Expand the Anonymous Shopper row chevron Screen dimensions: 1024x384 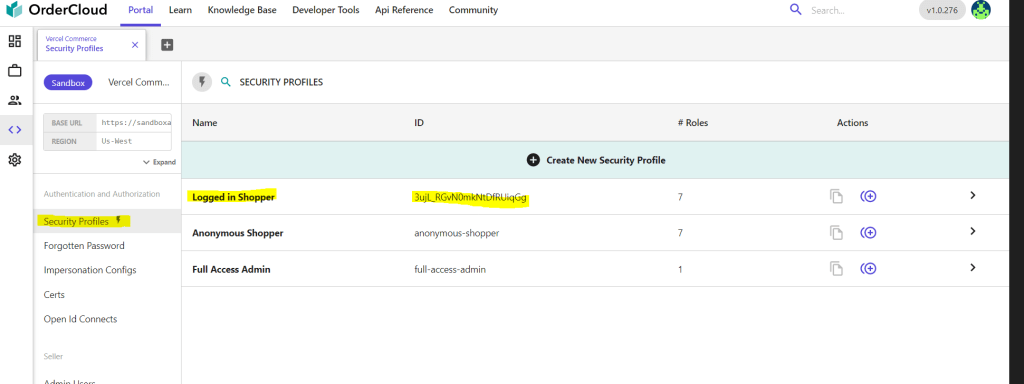[972, 231]
